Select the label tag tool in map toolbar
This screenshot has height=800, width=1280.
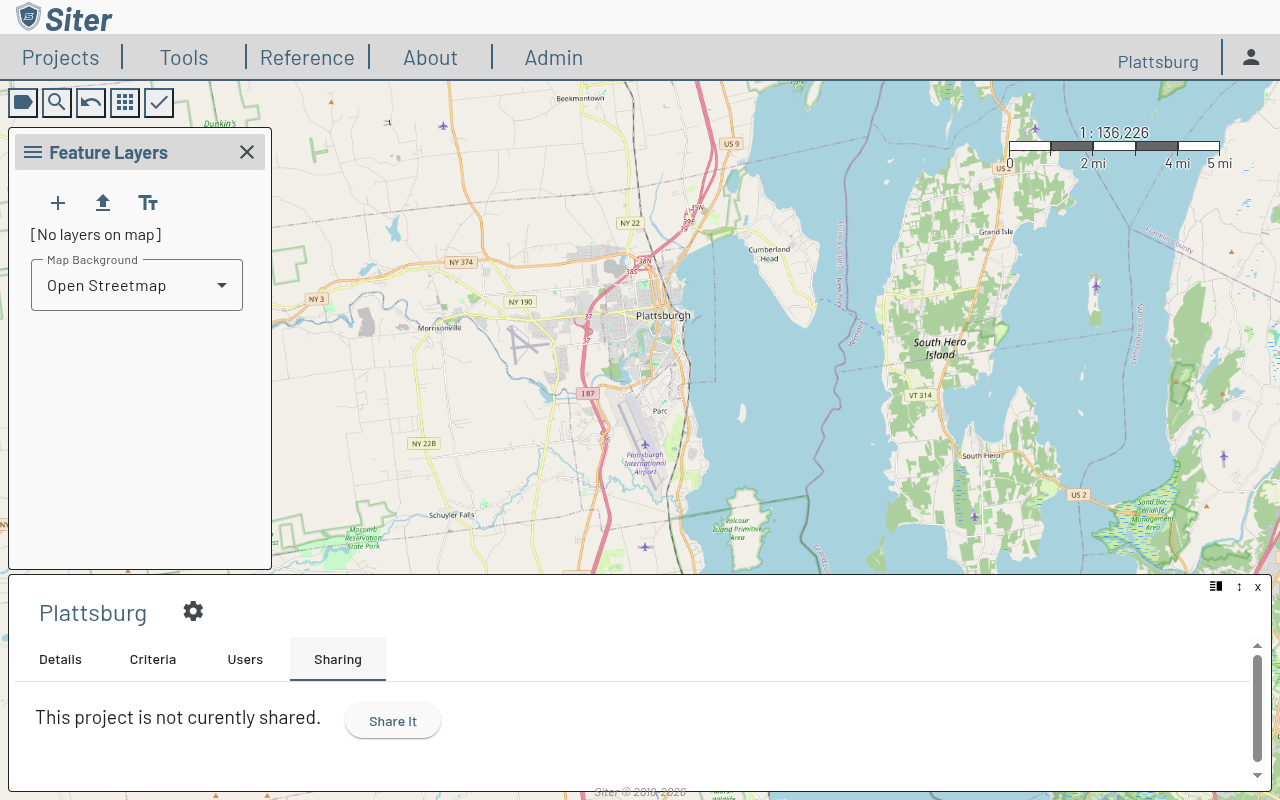[23, 102]
